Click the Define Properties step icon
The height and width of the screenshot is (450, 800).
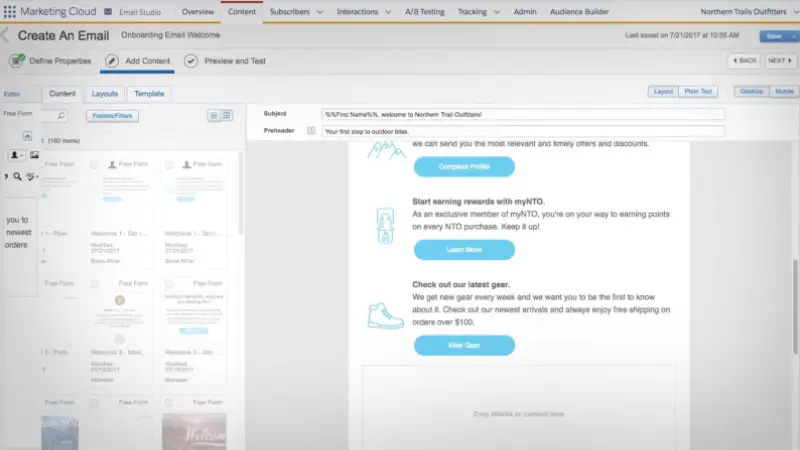tap(17, 61)
